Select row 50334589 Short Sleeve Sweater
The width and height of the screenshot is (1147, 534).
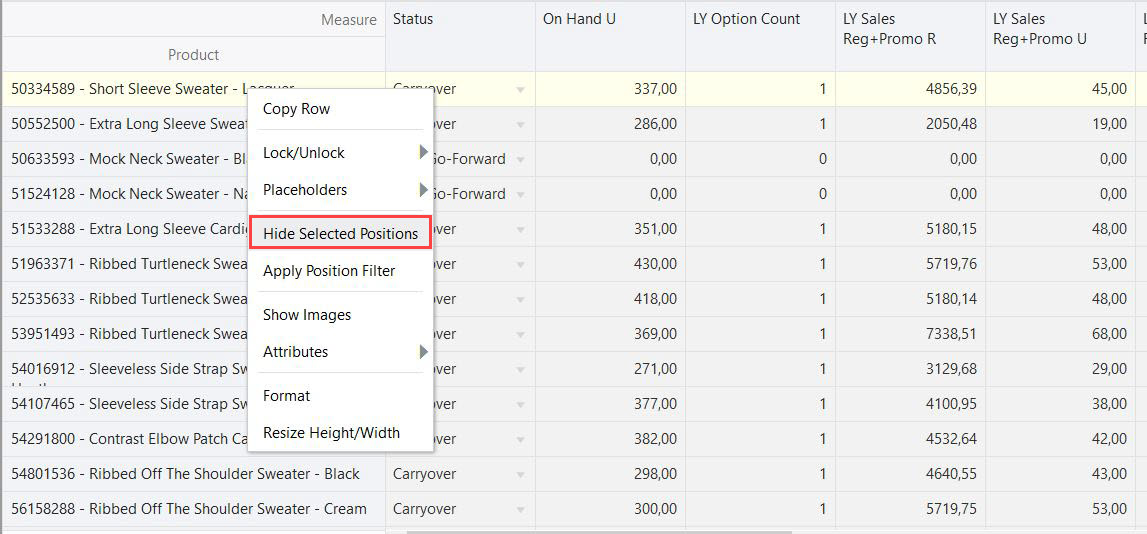click(x=194, y=89)
